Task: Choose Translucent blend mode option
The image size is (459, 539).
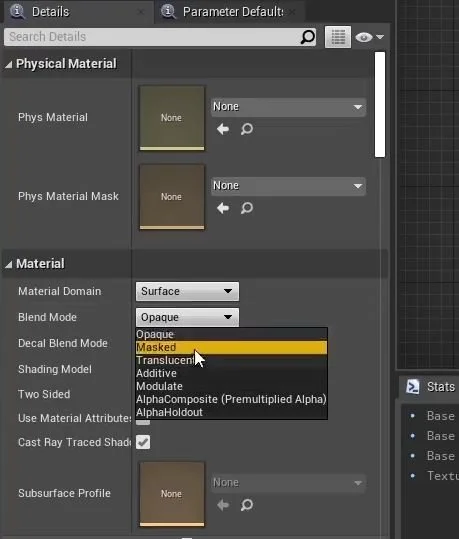Action: pyautogui.click(x=231, y=360)
